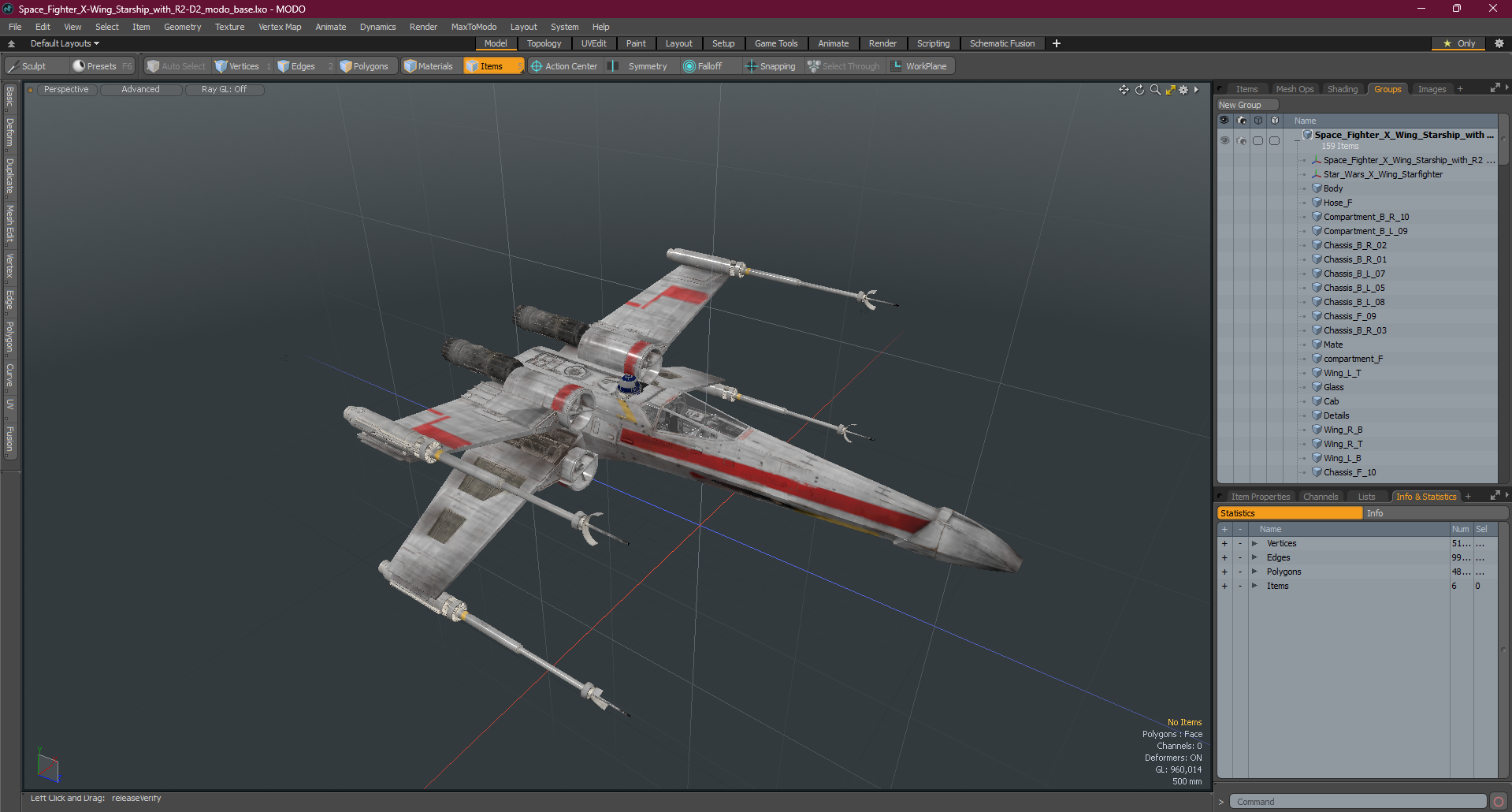Open the Info section header

click(1436, 513)
